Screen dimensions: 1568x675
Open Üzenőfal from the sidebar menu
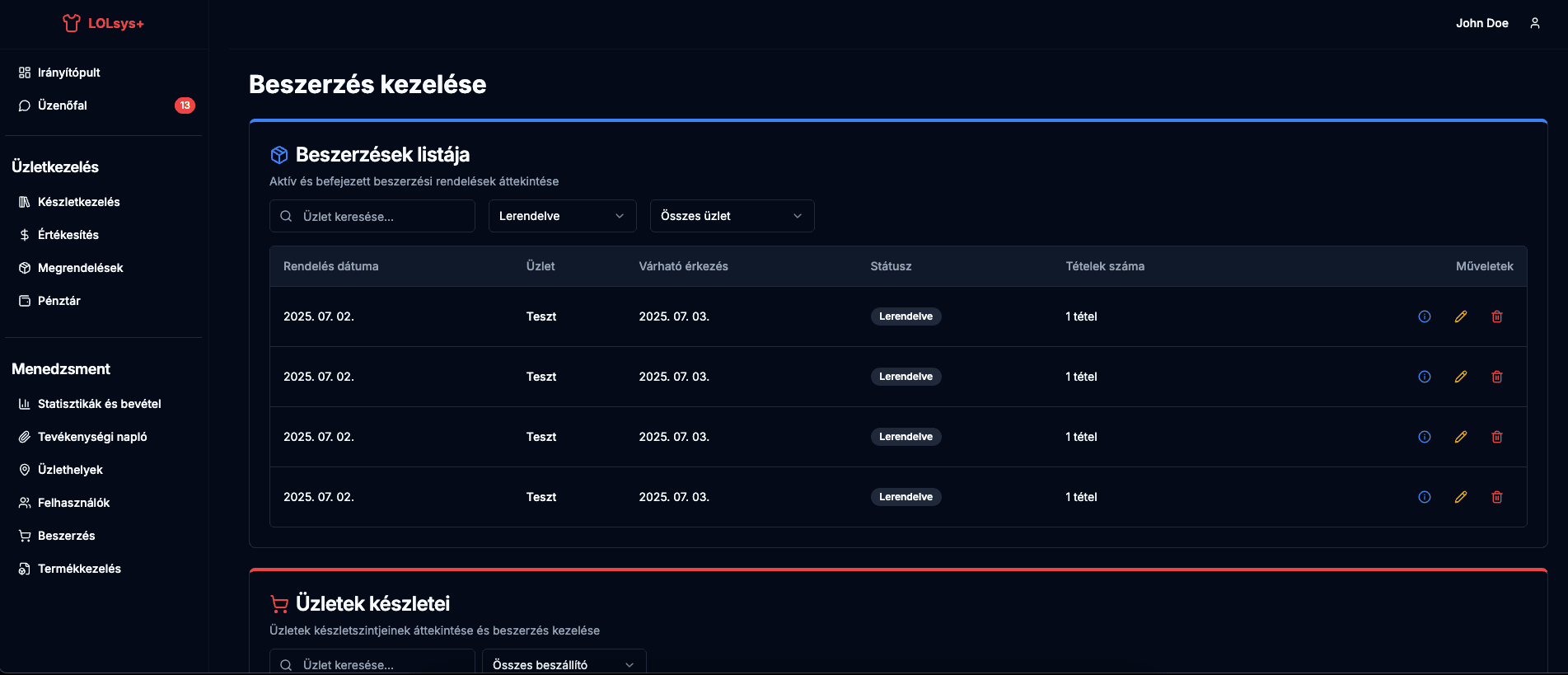[x=63, y=105]
